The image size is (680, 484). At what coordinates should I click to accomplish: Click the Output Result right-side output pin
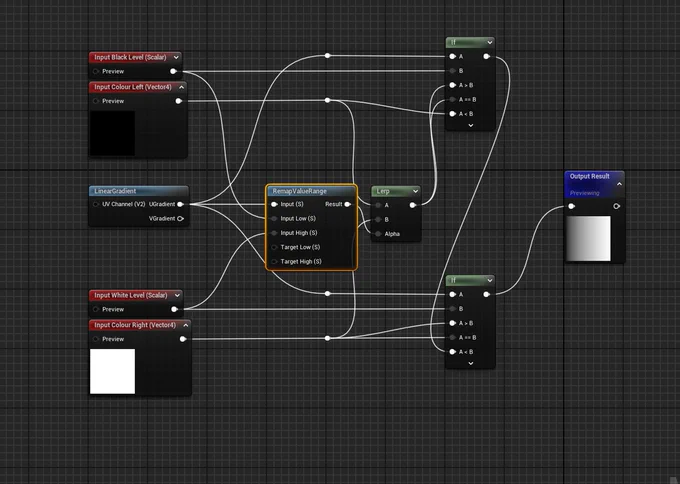[617, 206]
